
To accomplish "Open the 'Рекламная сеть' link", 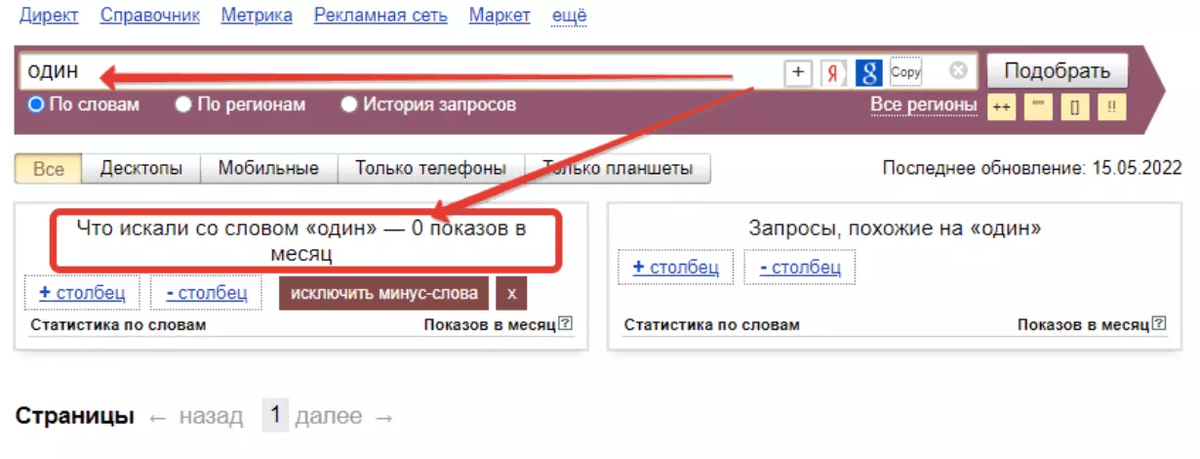I will click(x=381, y=16).
